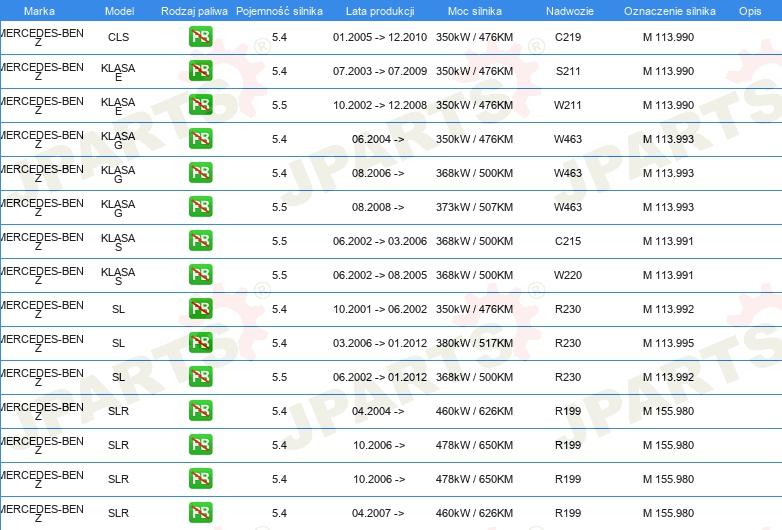Screen dimensions: 782x530
Task: Select the M 113.991 cell in the W220 row
Action: click(x=668, y=275)
